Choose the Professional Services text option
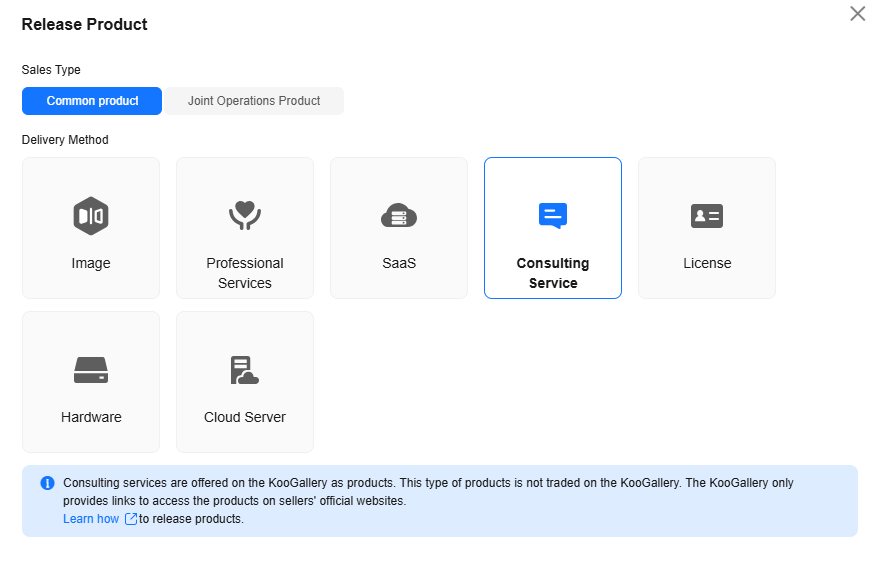 click(x=245, y=273)
